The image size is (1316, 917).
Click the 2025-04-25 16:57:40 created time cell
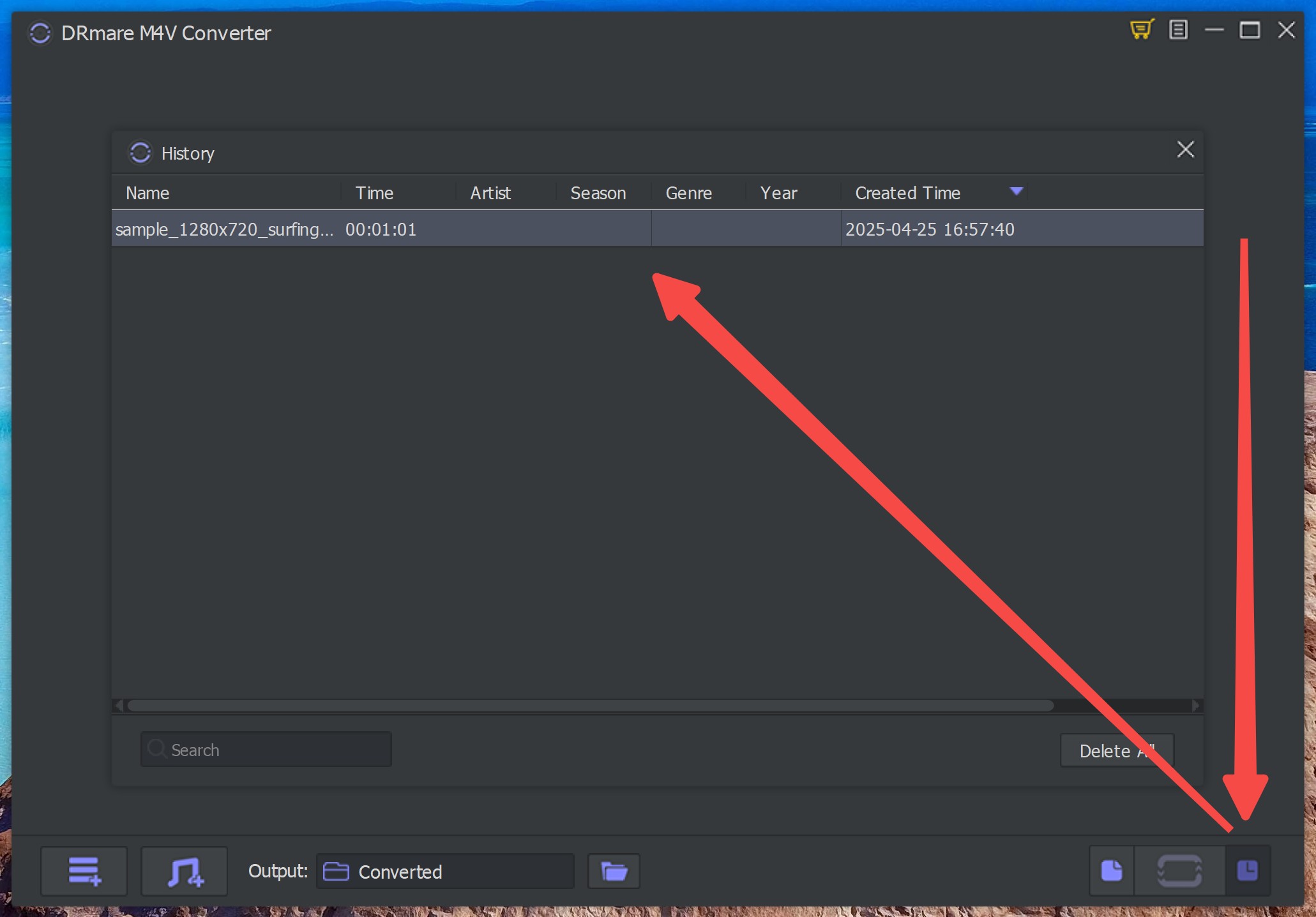pyautogui.click(x=930, y=229)
